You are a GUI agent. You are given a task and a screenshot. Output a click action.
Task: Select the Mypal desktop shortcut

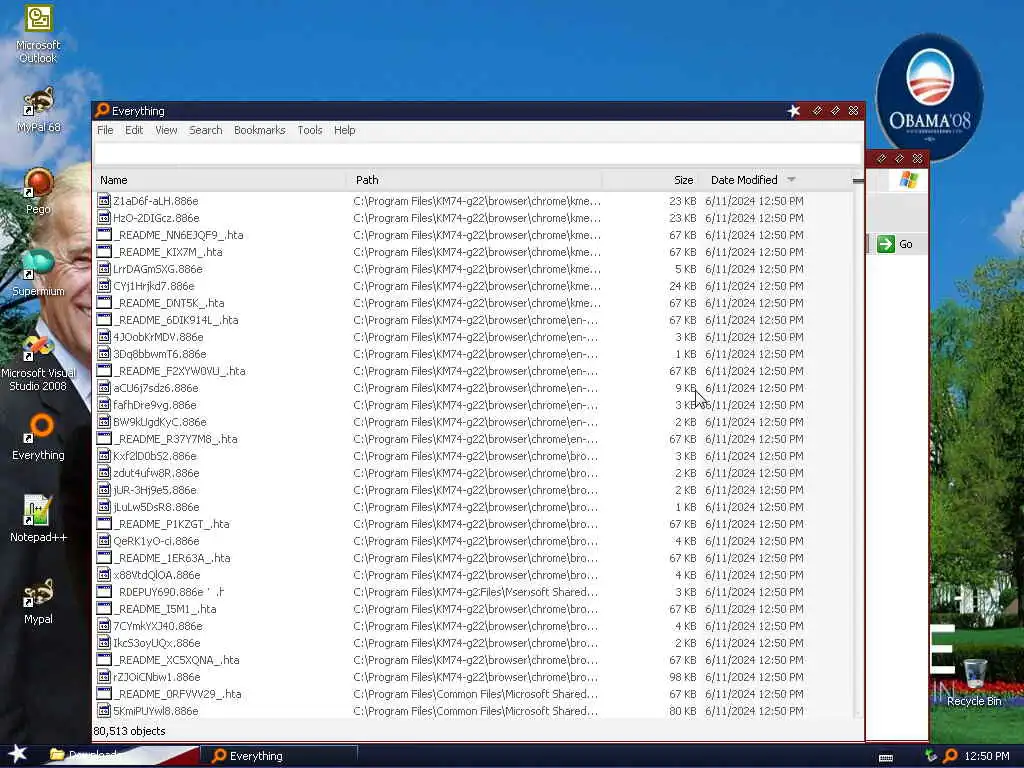point(38,601)
